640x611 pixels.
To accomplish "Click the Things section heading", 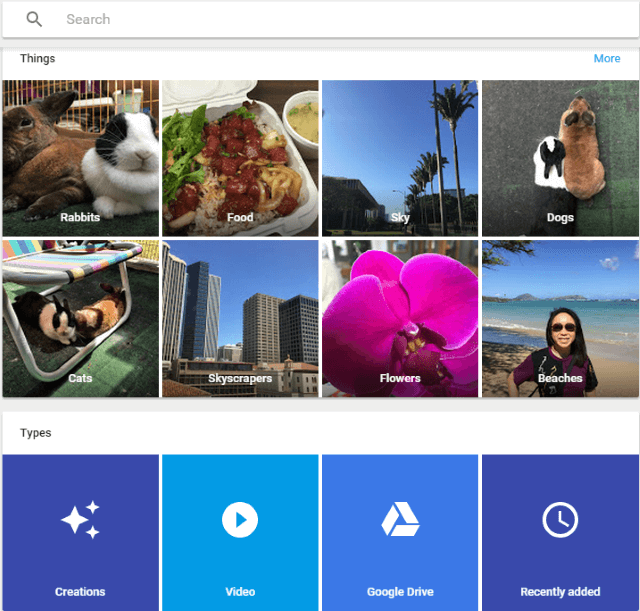I will pyautogui.click(x=38, y=58).
